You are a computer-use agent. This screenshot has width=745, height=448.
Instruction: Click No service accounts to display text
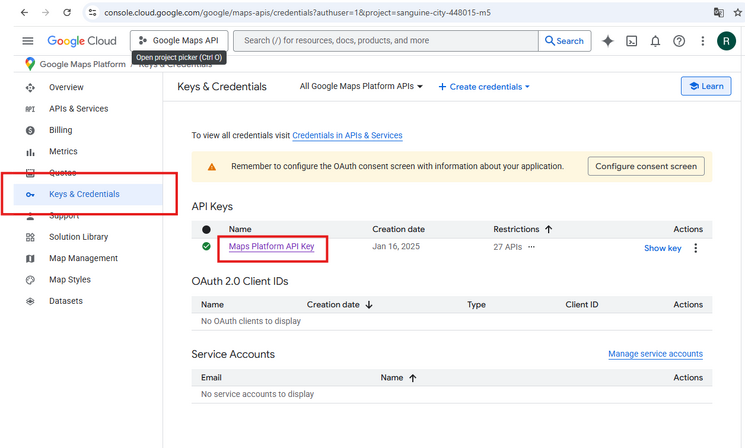point(257,394)
